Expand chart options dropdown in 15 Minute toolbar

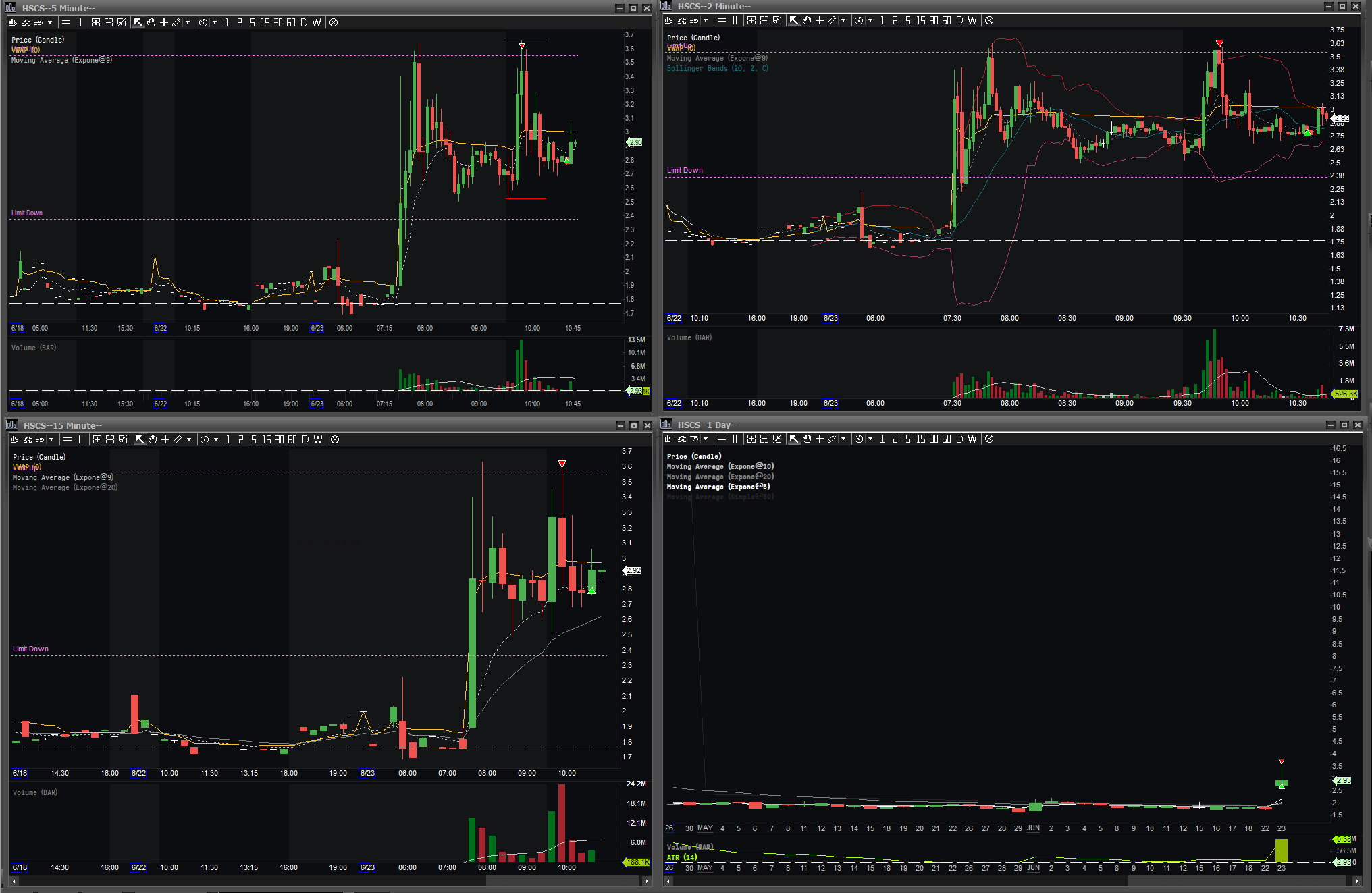point(51,439)
